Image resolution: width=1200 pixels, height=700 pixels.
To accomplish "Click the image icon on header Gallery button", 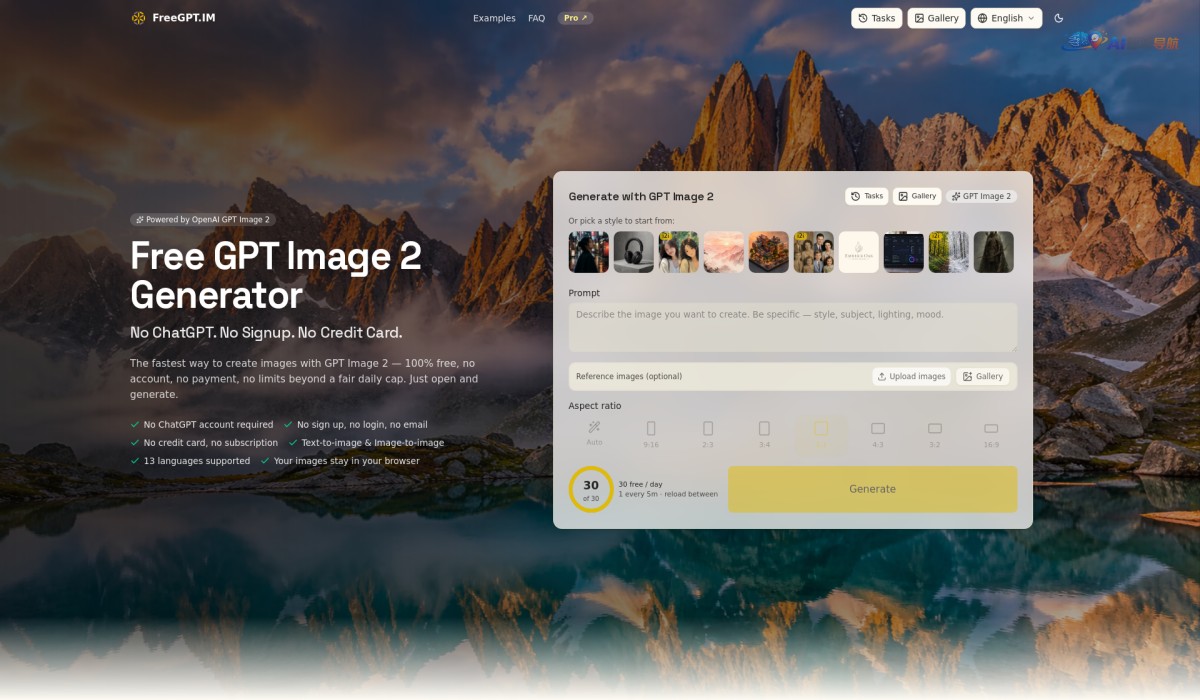I will (919, 18).
